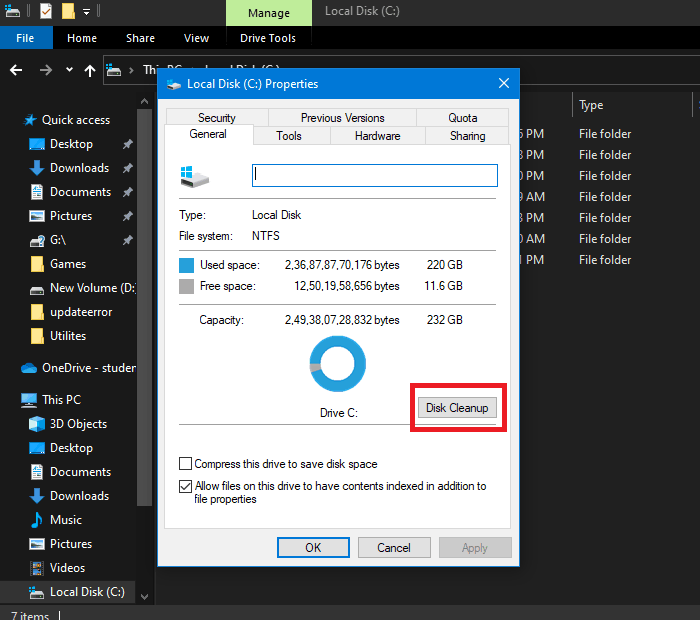The height and width of the screenshot is (620, 700).
Task: Click the Forward arrow in Explorer
Action: tap(46, 70)
